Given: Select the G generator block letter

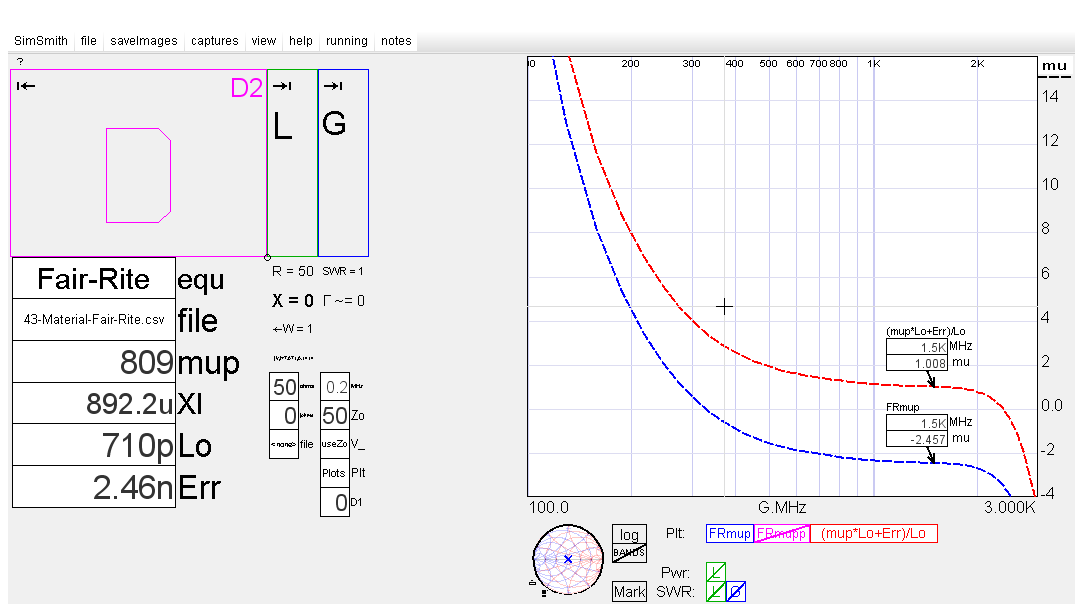Looking at the screenshot, I should pos(334,124).
